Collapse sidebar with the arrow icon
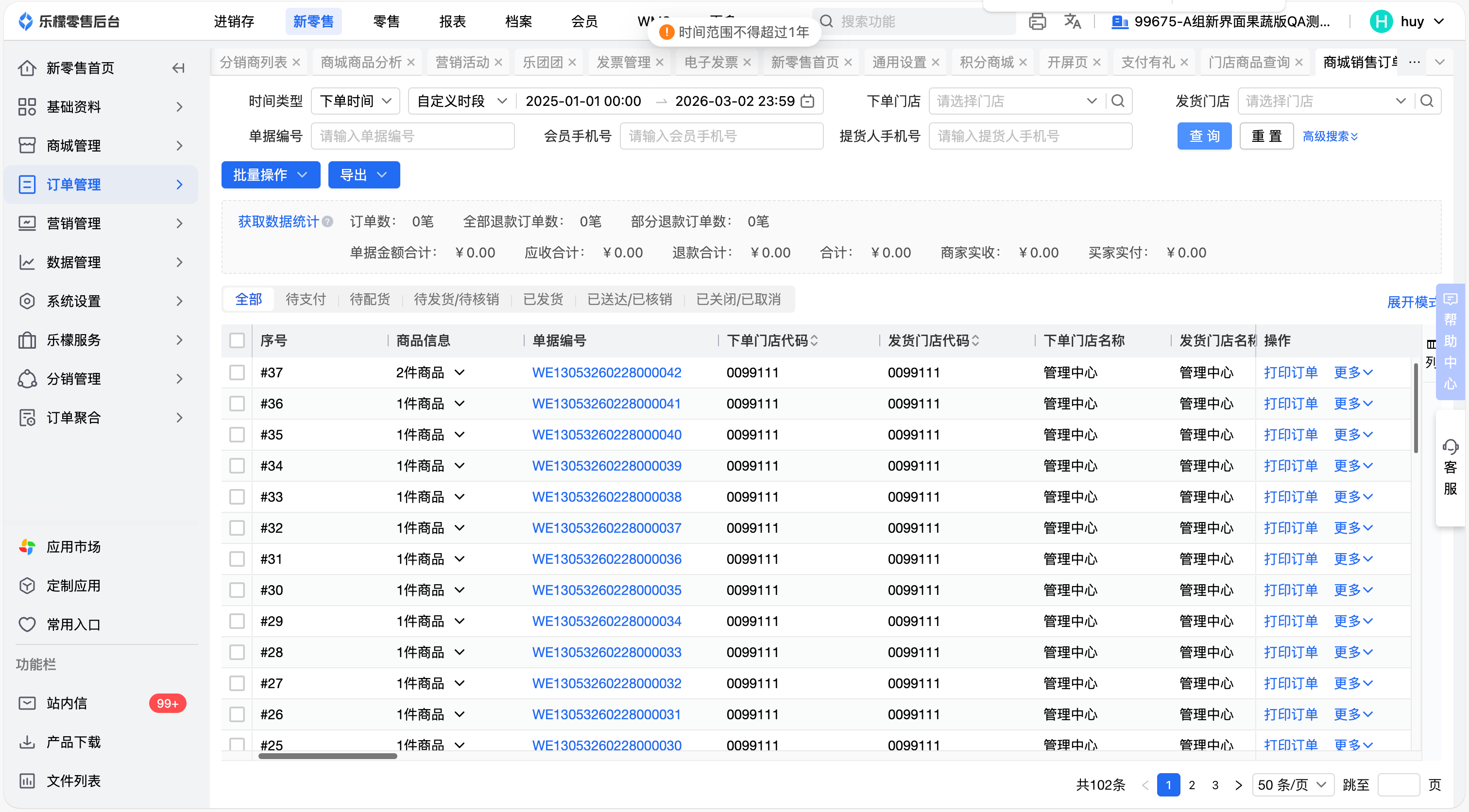The width and height of the screenshot is (1469, 812). pyautogui.click(x=178, y=68)
